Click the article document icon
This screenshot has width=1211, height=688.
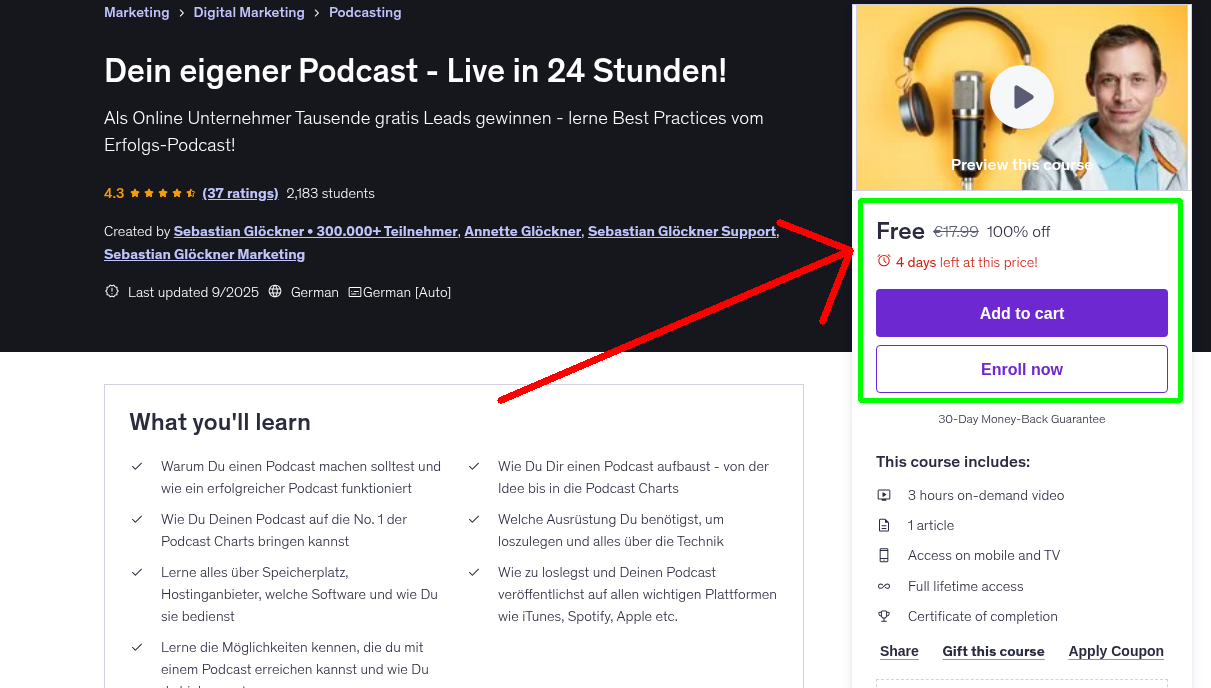(x=884, y=524)
